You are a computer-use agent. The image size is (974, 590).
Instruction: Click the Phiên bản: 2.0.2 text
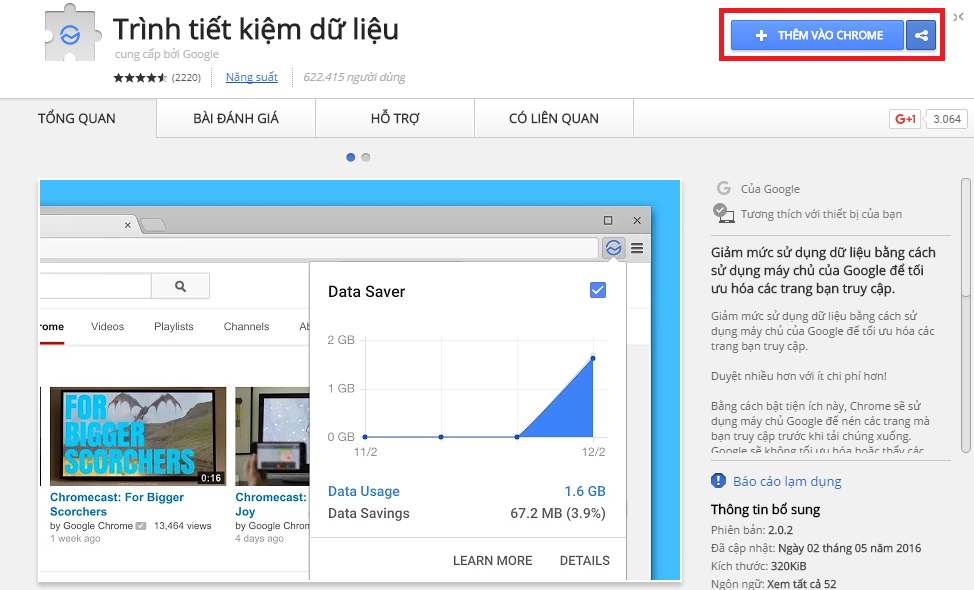[x=752, y=530]
